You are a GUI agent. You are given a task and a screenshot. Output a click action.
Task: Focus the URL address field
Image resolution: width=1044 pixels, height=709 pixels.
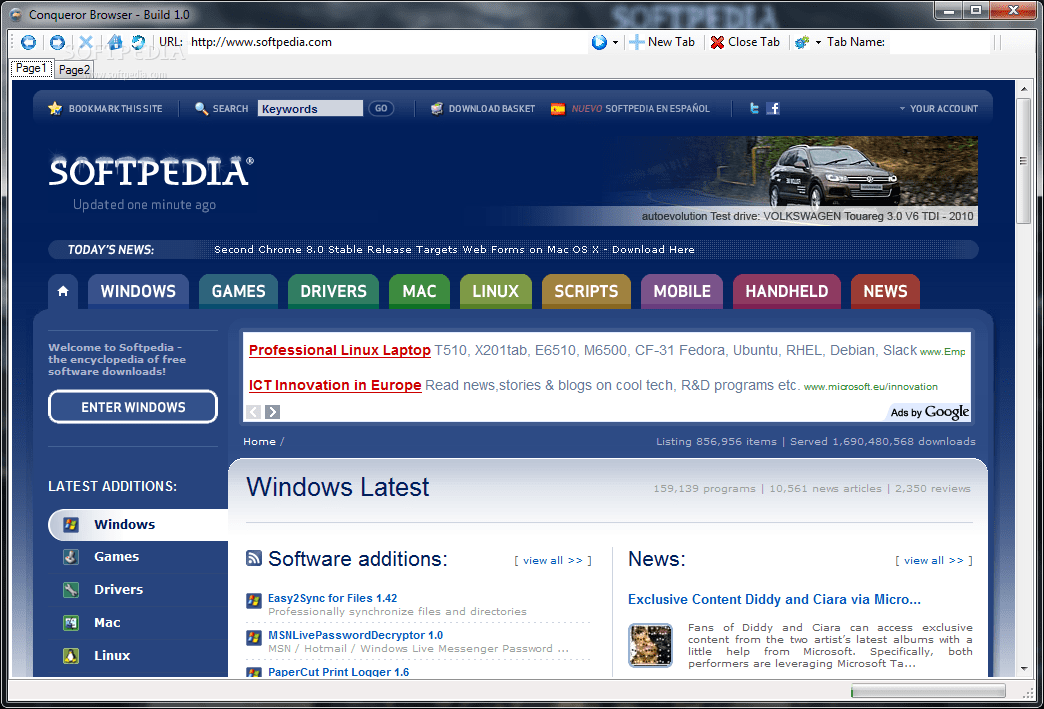pyautogui.click(x=386, y=42)
